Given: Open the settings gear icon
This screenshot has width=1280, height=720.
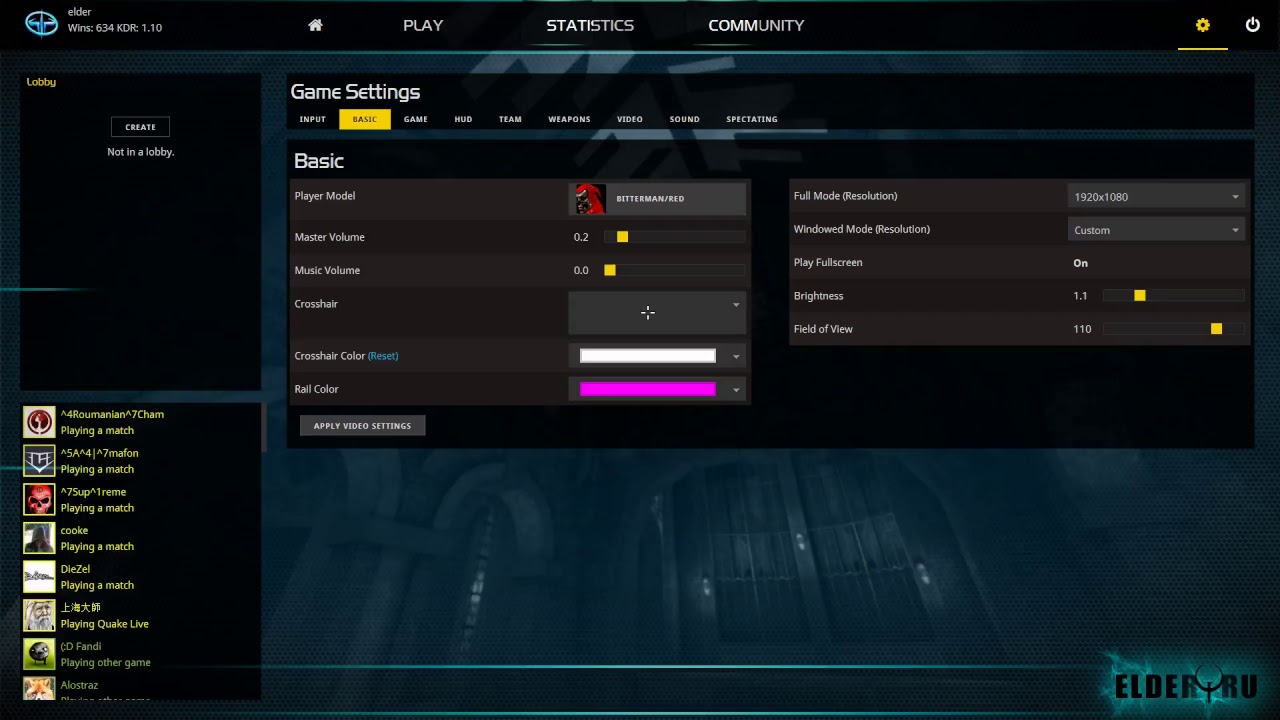Looking at the screenshot, I should (1203, 25).
